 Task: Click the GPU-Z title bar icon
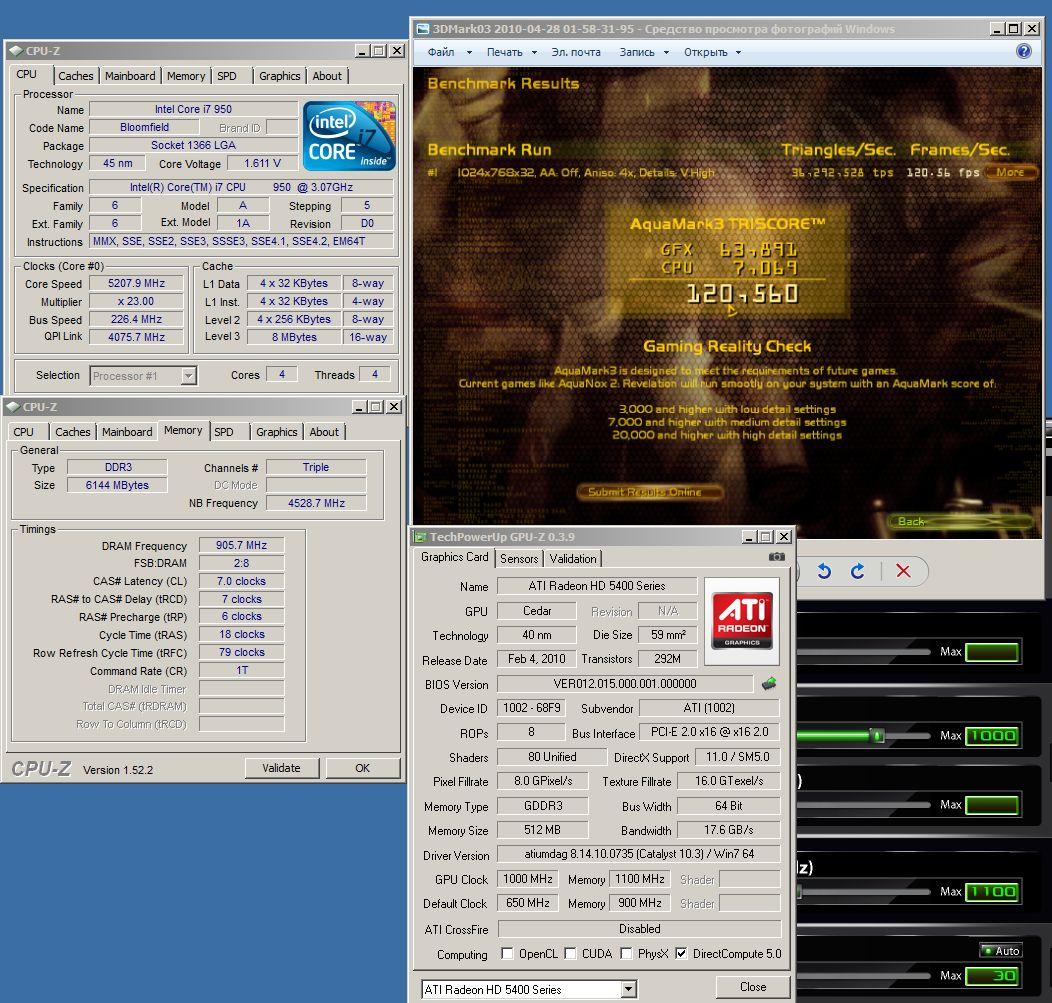click(x=421, y=537)
